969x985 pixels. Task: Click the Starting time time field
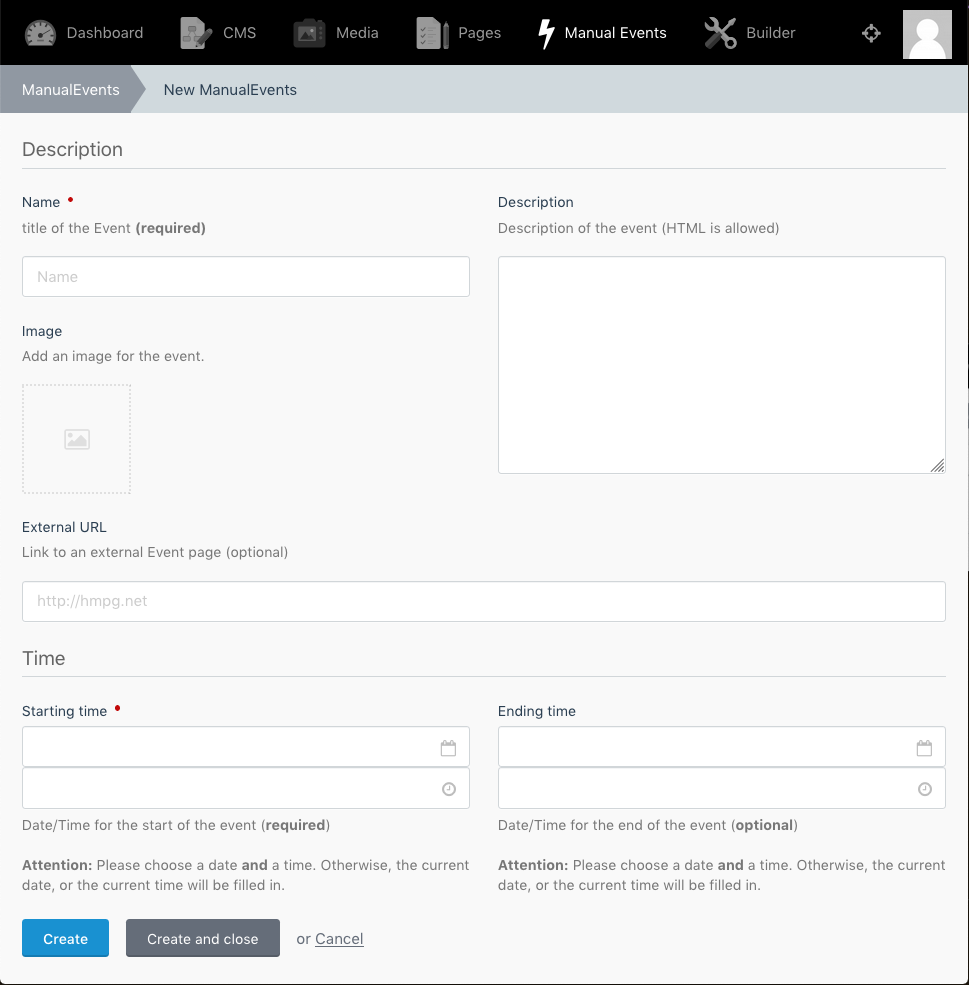pyautogui.click(x=246, y=788)
